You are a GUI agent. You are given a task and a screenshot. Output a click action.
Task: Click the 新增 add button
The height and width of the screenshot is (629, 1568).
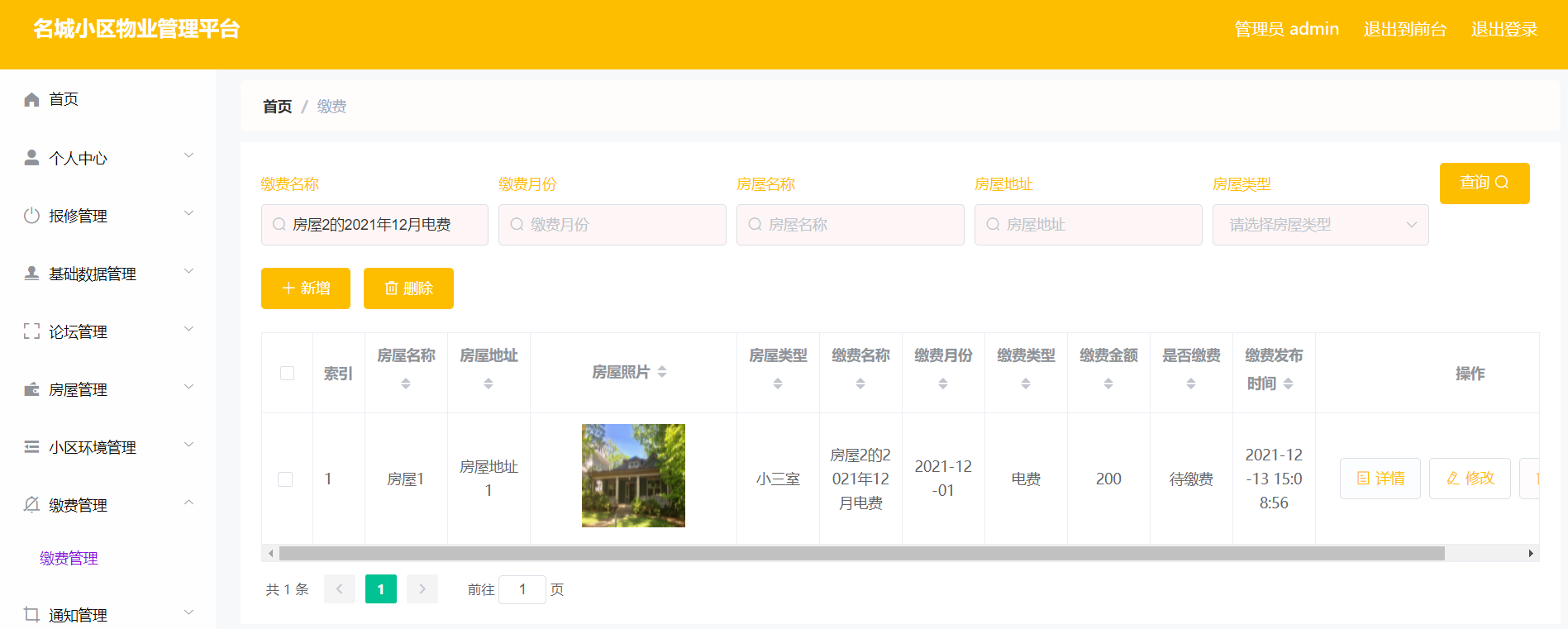[x=306, y=288]
